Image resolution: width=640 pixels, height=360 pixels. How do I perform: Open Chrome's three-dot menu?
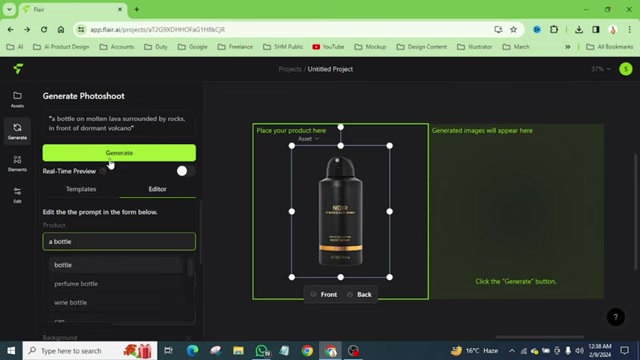click(x=629, y=29)
